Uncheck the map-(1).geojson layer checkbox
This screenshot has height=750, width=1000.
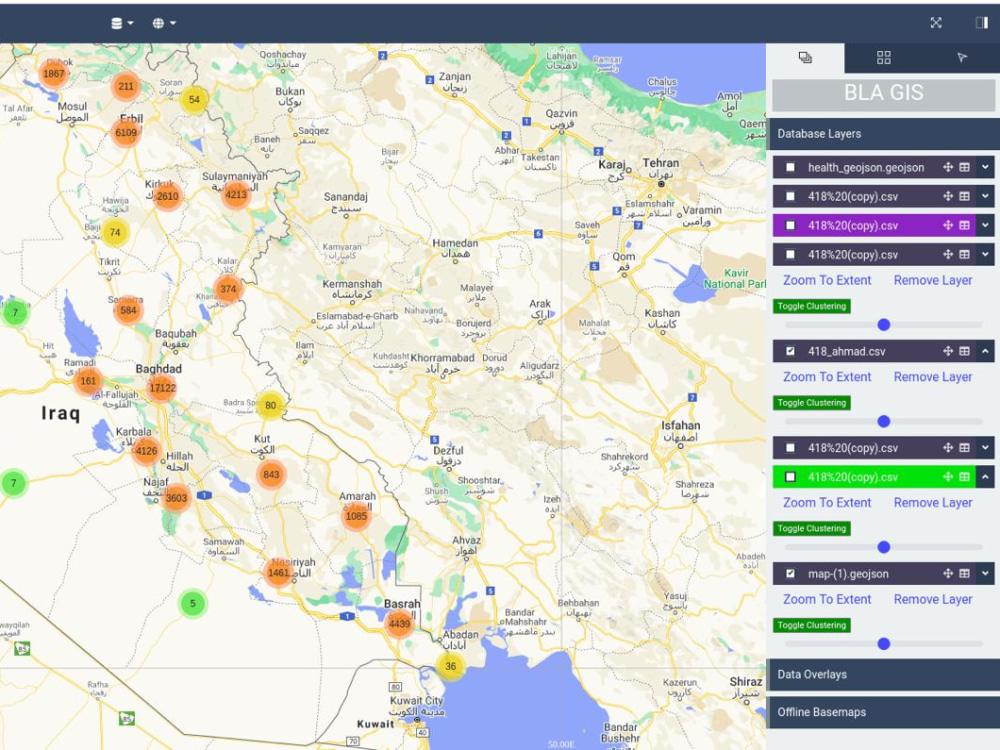point(790,573)
